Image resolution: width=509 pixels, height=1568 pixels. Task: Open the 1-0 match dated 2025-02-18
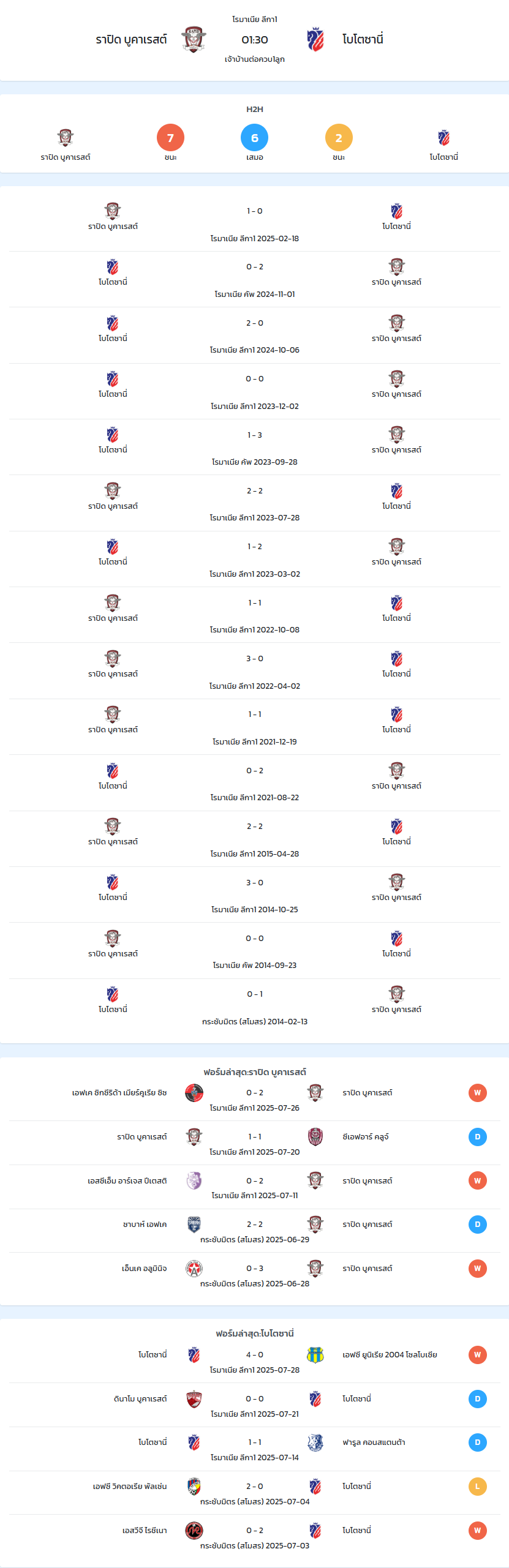[255, 223]
